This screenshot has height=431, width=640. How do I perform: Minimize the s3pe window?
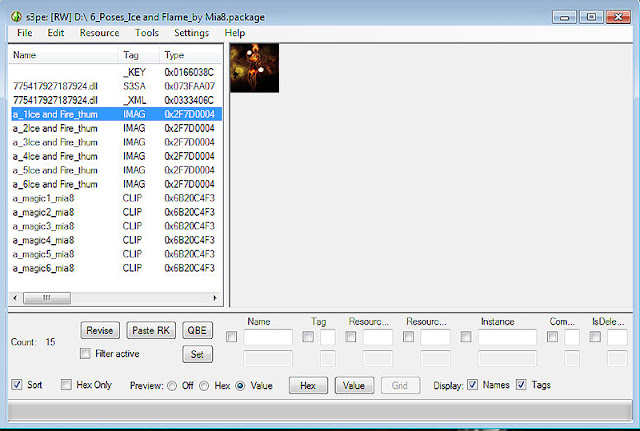[564, 17]
